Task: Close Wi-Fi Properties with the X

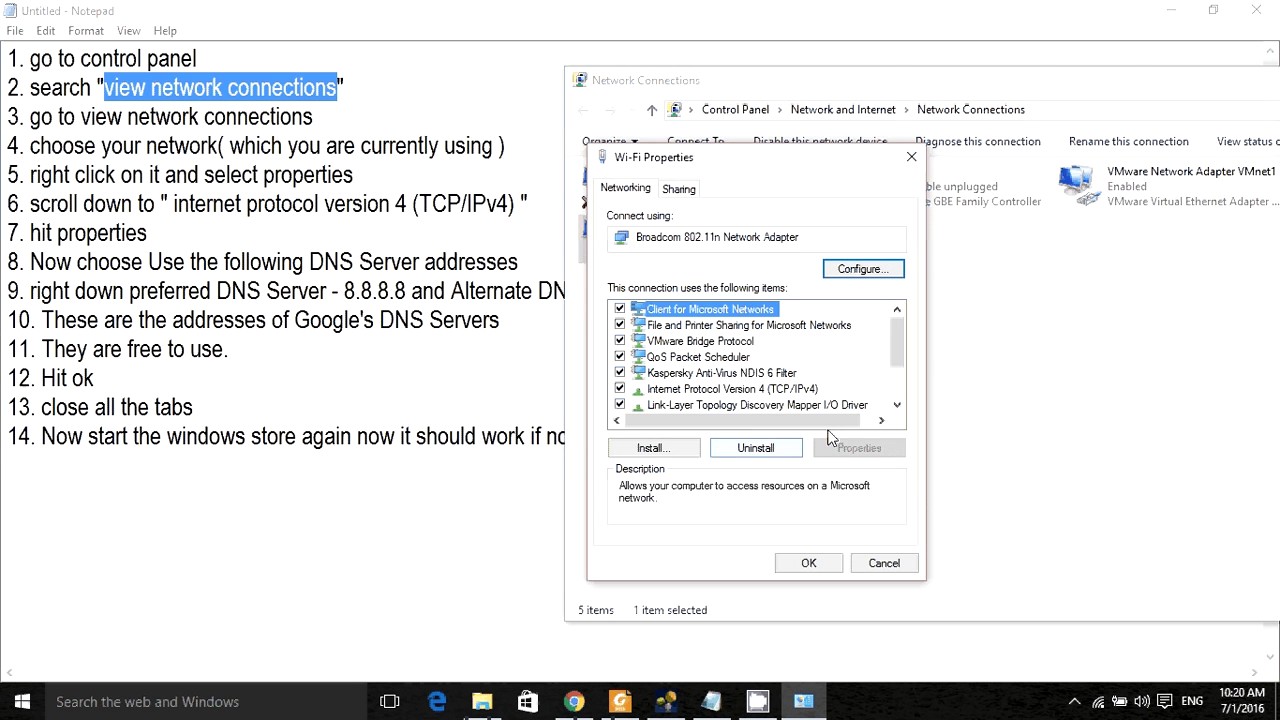Action: [x=911, y=157]
